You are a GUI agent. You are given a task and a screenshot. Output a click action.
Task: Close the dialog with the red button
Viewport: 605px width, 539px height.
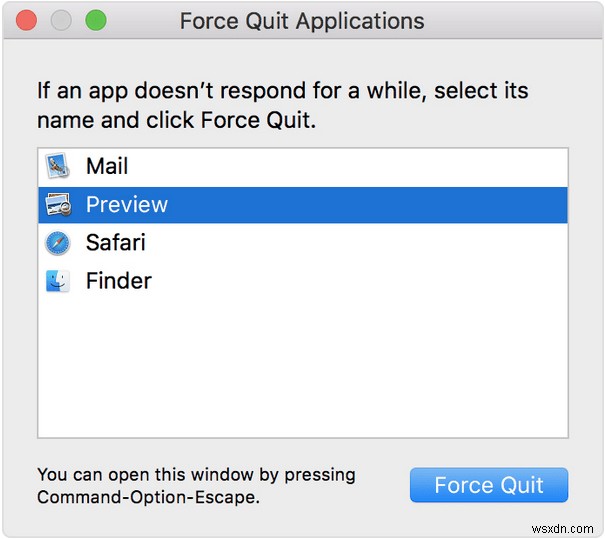point(27,20)
